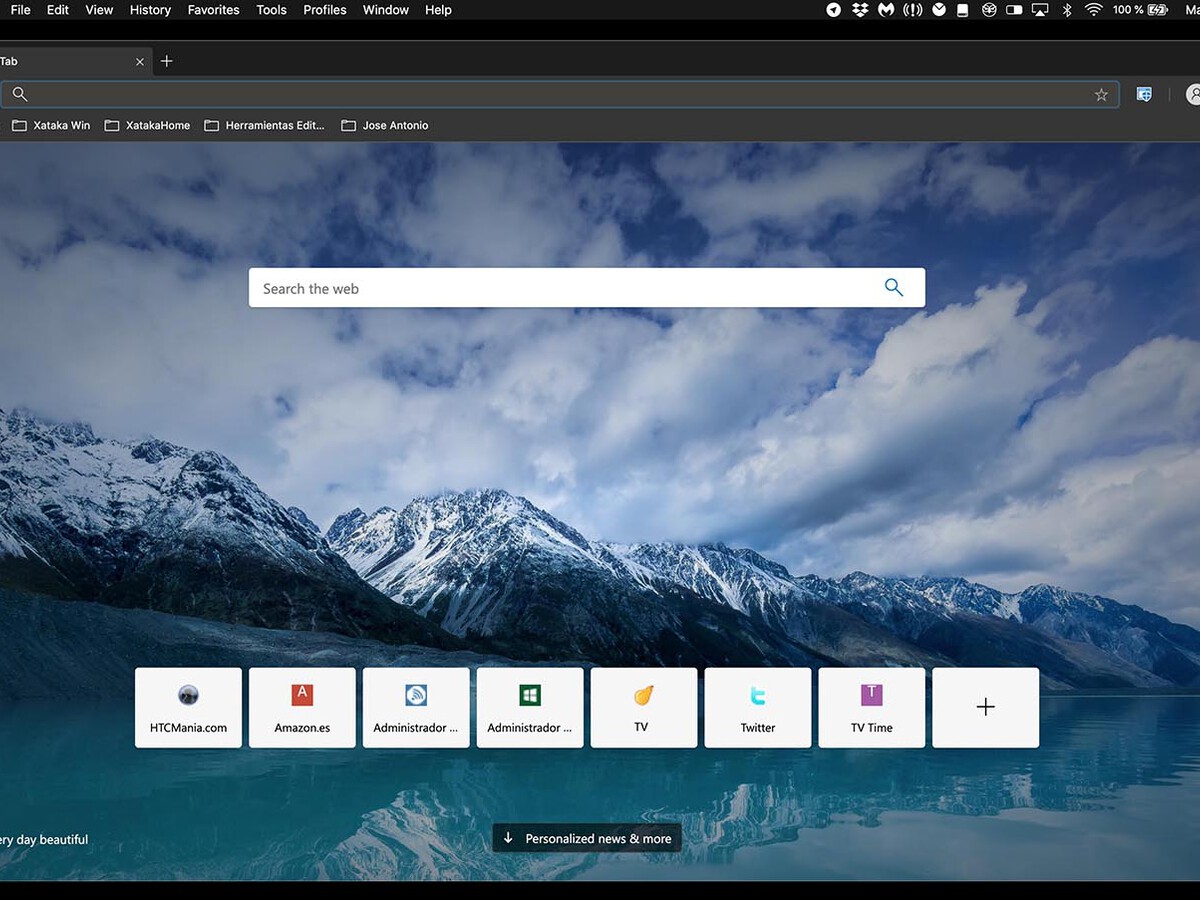This screenshot has height=900, width=1200.
Task: Add a new quick link tile
Action: click(985, 708)
